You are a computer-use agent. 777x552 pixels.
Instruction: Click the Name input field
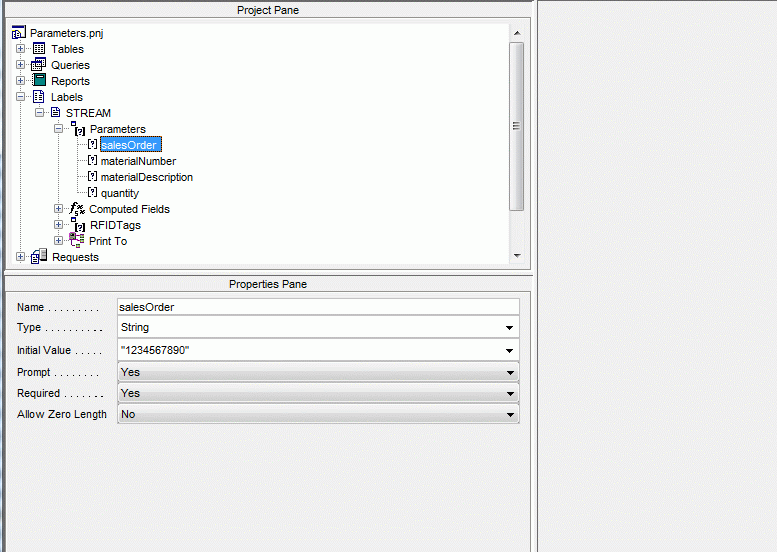[318, 307]
